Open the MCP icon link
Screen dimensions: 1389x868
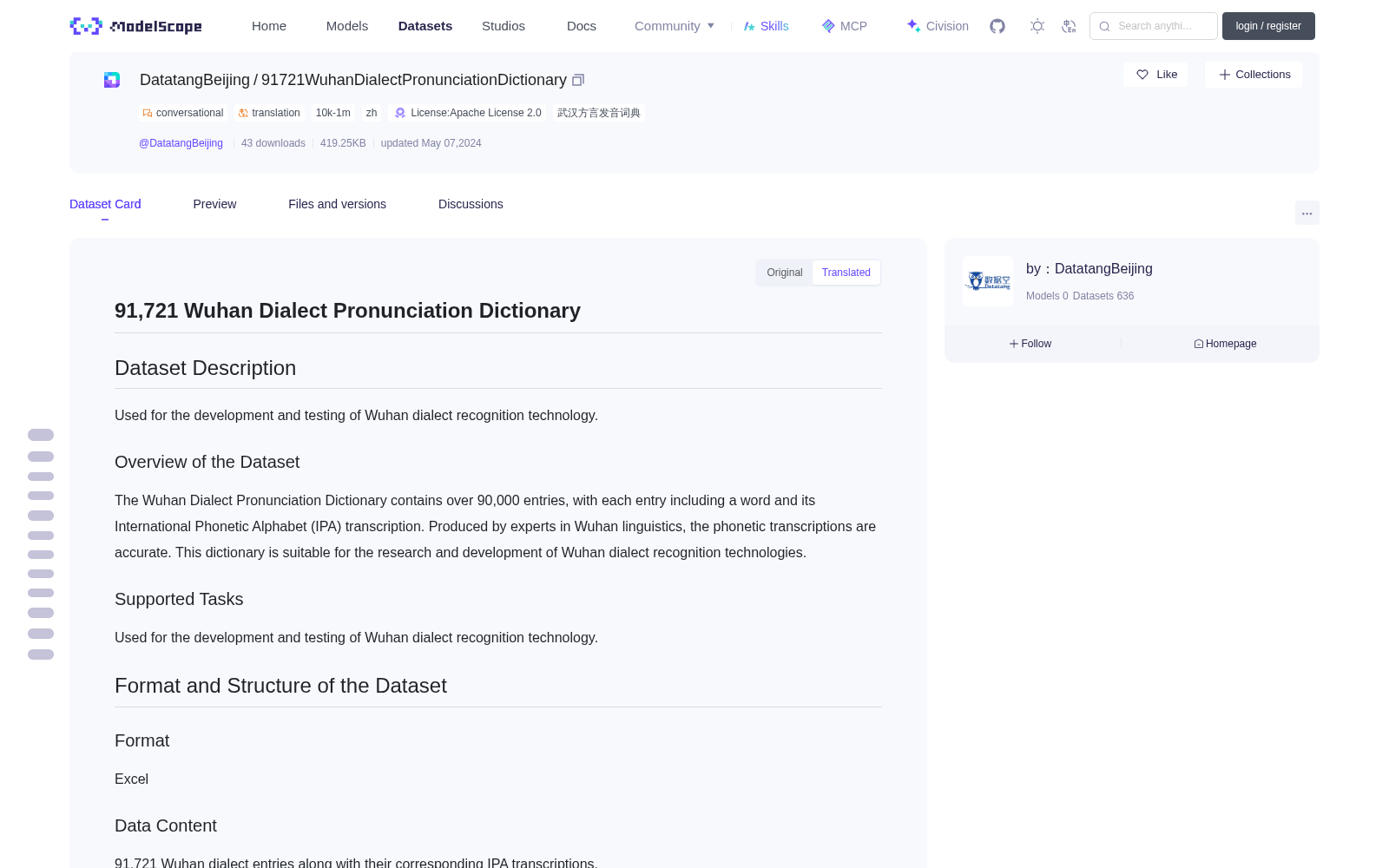pos(845,26)
